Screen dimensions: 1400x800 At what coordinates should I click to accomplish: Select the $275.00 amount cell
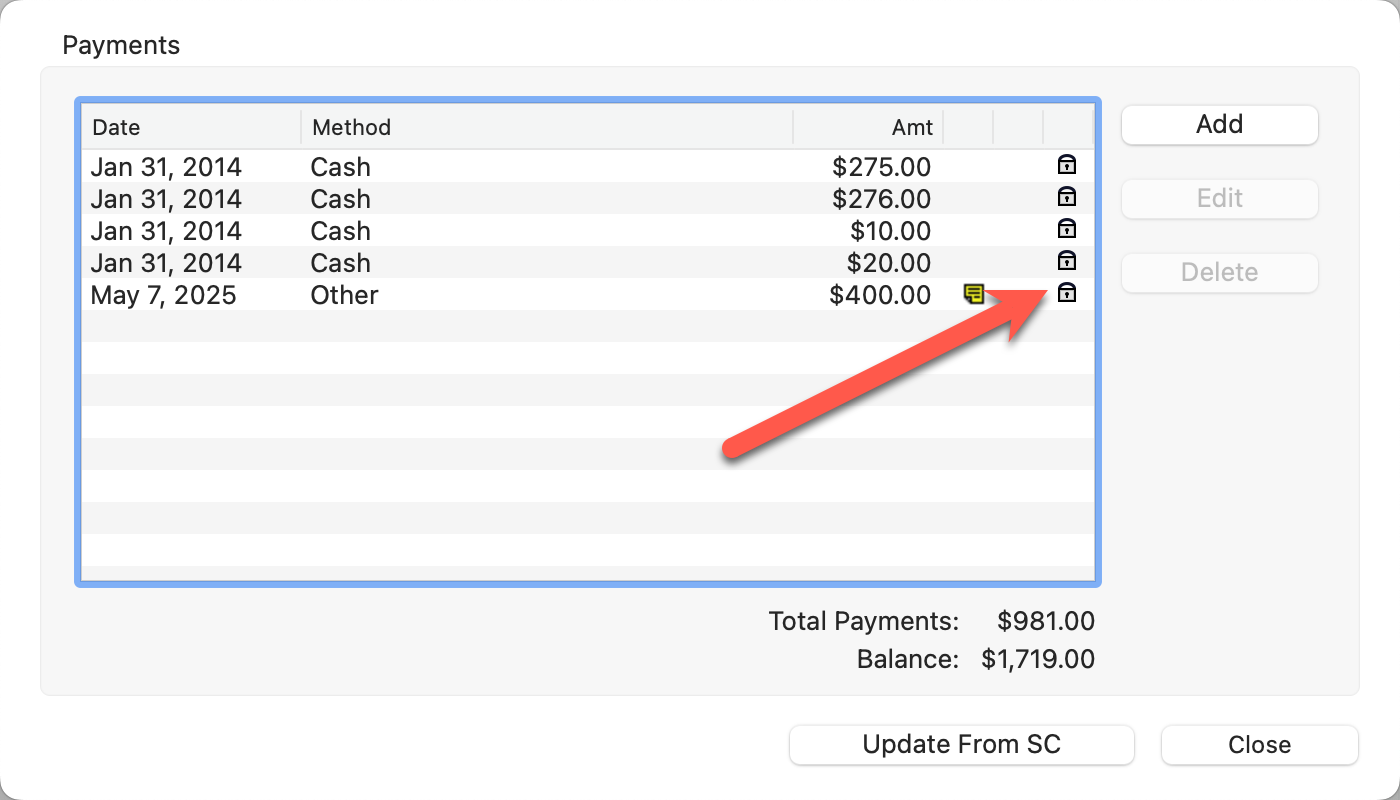pos(881,167)
